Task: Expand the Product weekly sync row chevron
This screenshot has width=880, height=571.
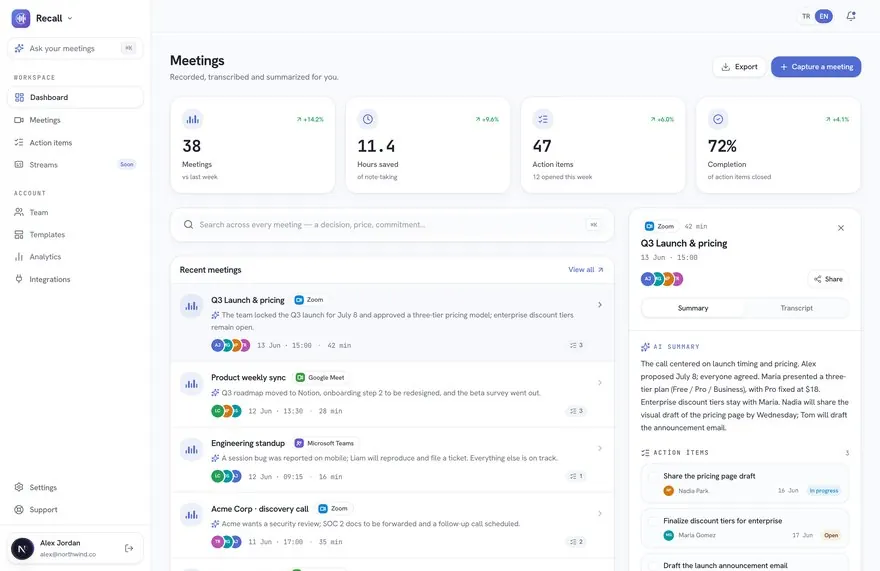Action: [600, 383]
